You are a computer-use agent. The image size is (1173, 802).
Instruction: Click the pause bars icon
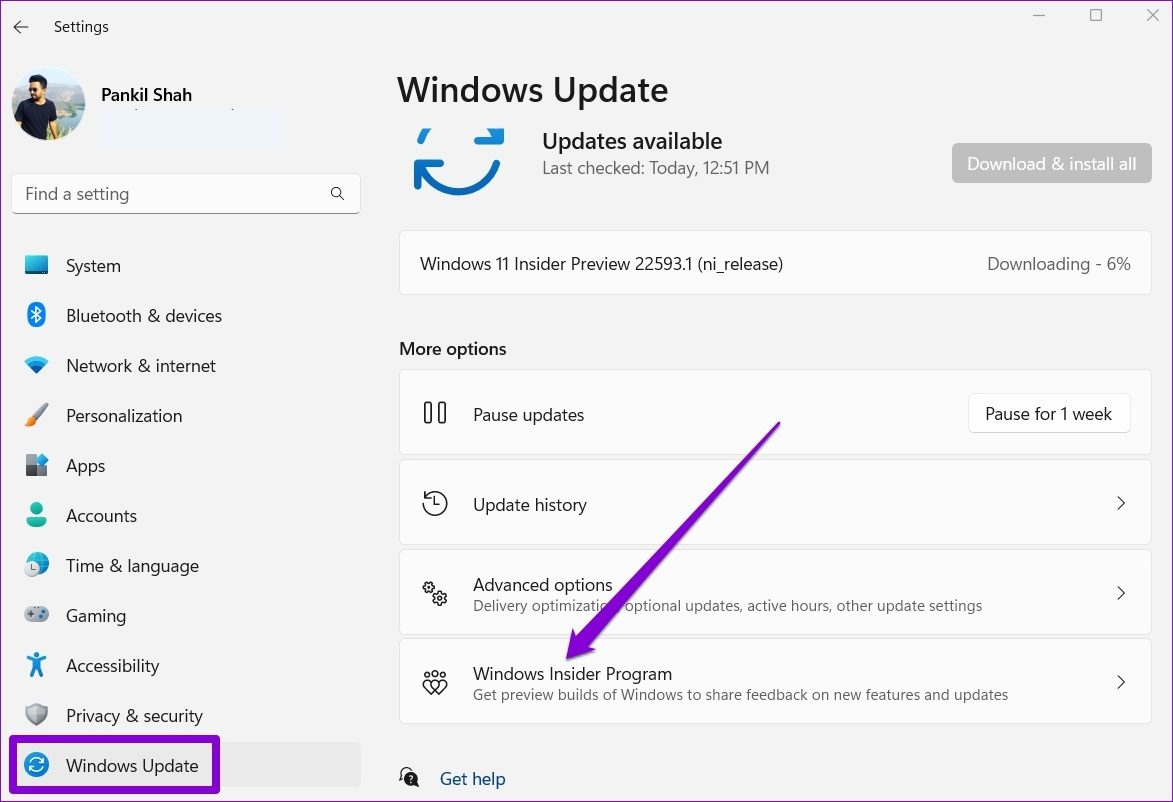click(x=435, y=413)
